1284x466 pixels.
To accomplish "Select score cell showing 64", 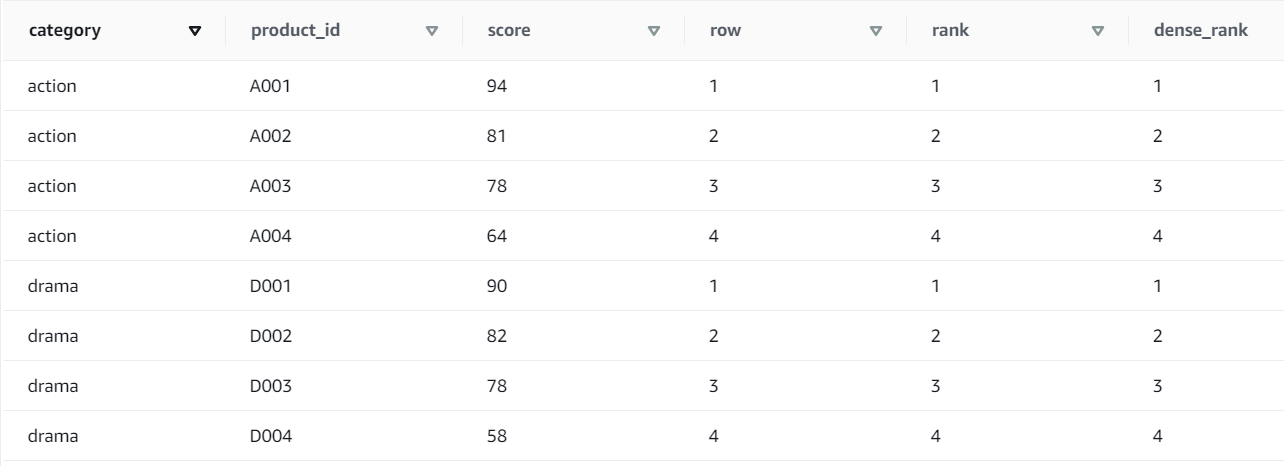I will (497, 236).
